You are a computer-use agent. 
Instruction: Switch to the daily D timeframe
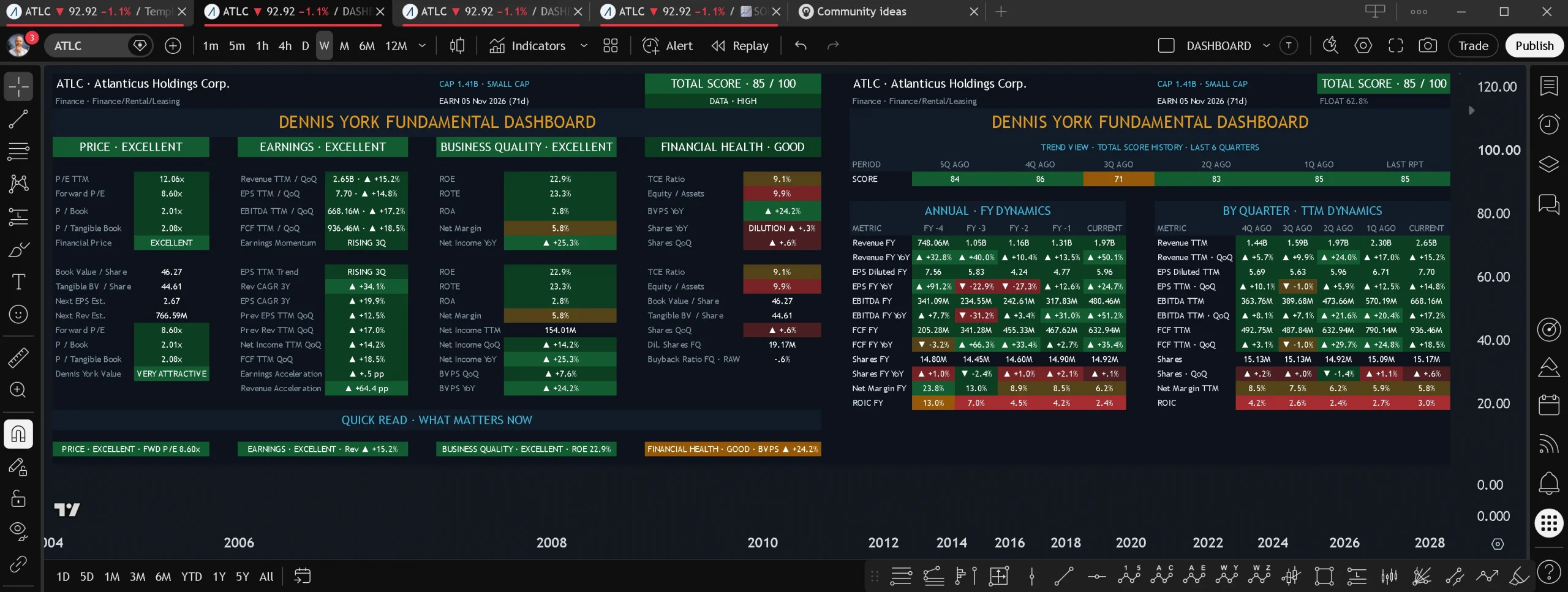(305, 45)
